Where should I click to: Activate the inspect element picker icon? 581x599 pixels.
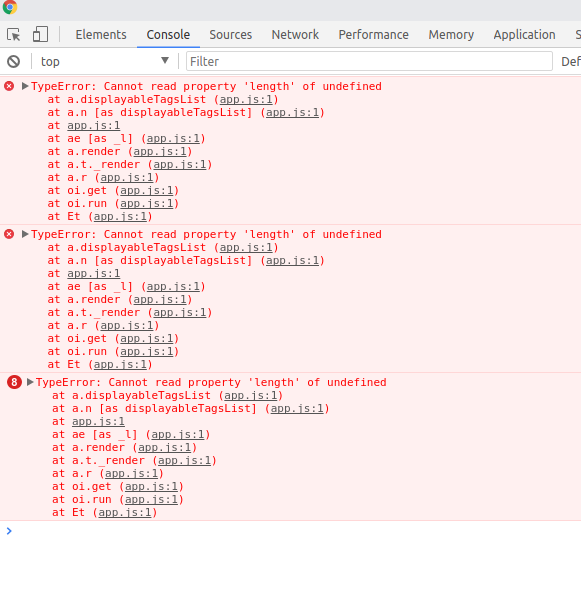coord(14,35)
